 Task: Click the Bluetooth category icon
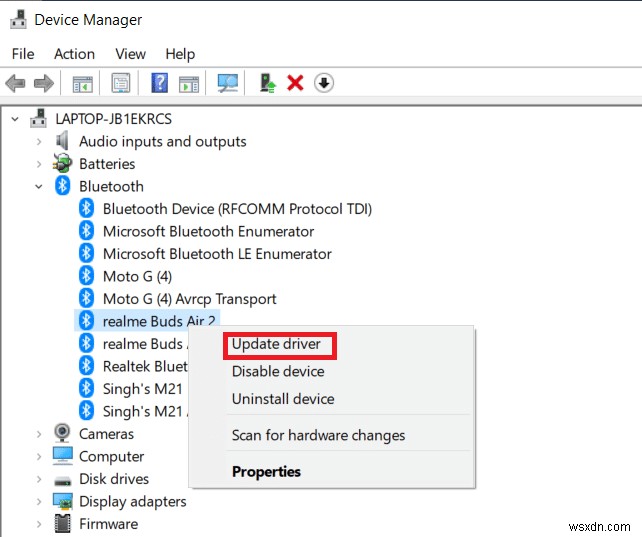click(x=63, y=186)
